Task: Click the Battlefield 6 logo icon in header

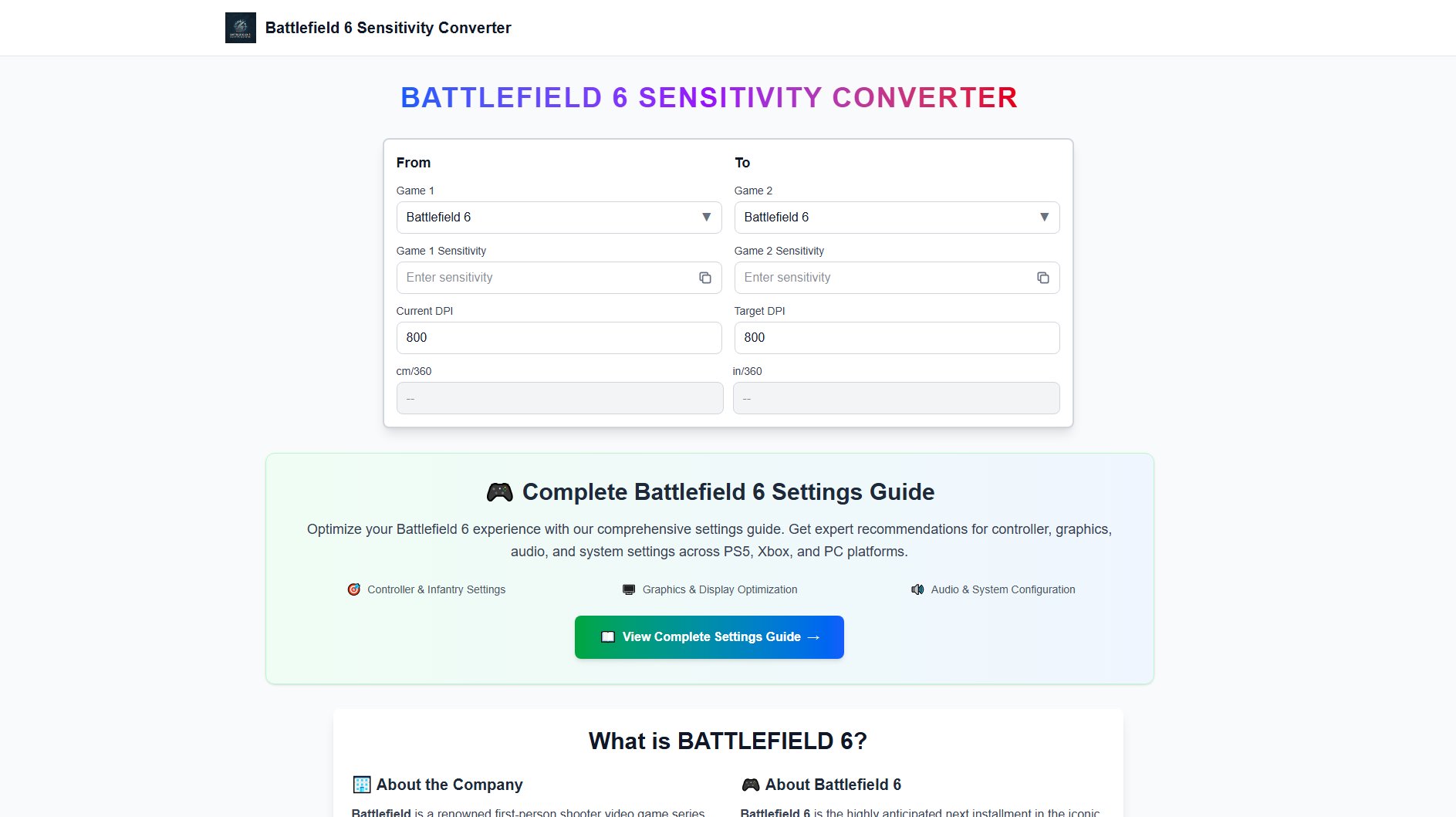Action: (240, 28)
